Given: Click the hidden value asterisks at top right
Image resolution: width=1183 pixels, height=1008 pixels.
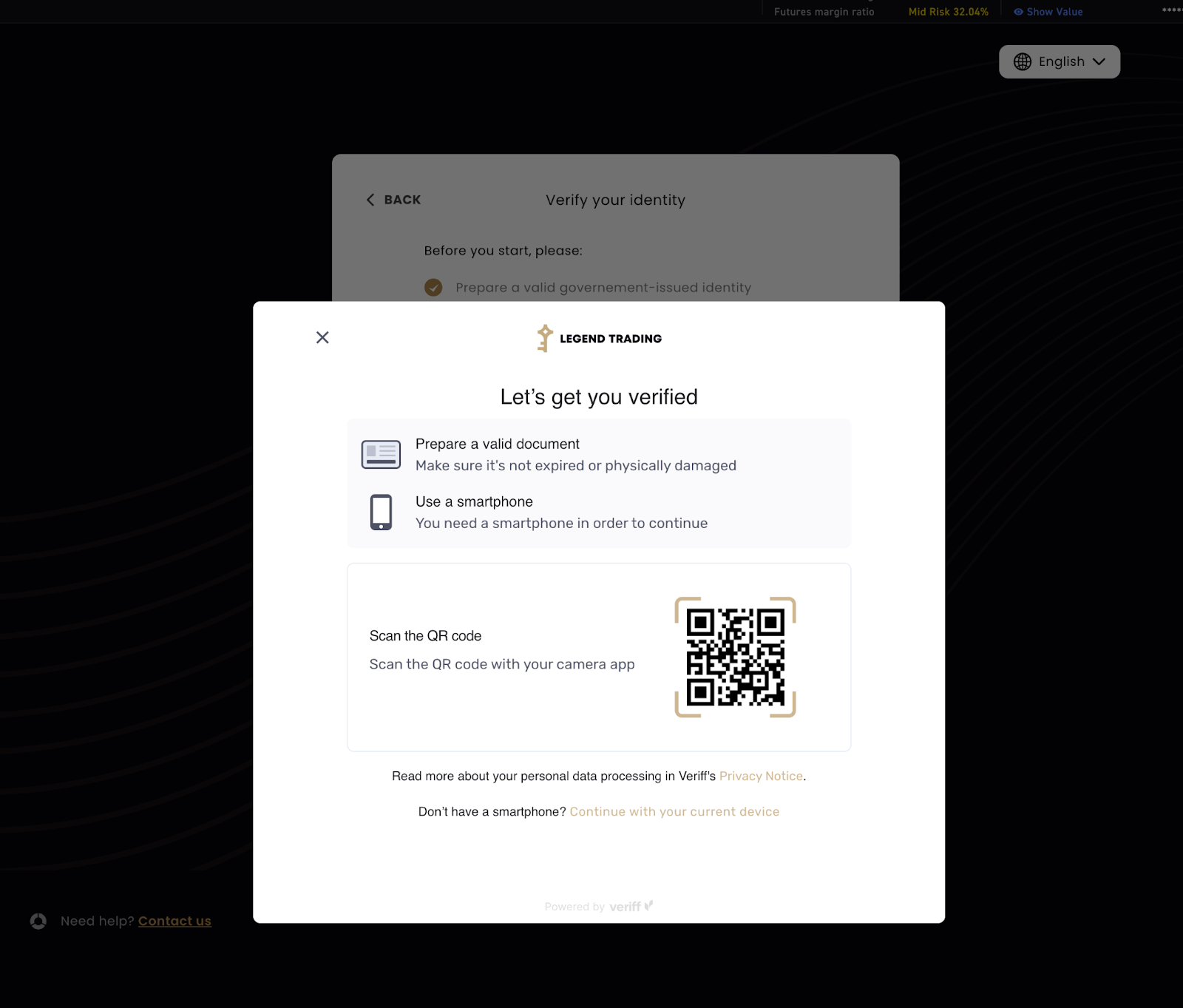Looking at the screenshot, I should point(1172,10).
